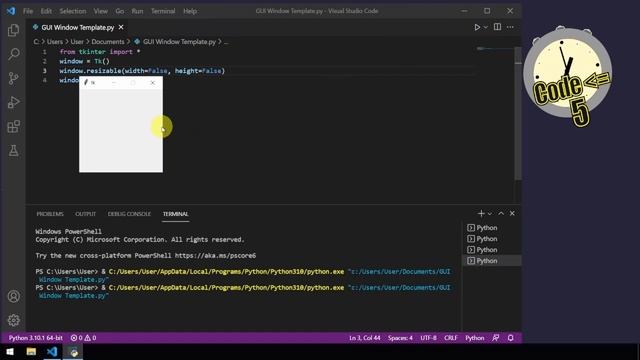
Task: Open notifications bell in status bar
Action: pyautogui.click(x=510, y=338)
